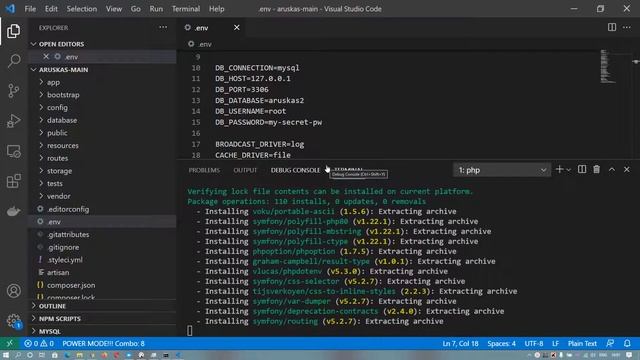Image resolution: width=640 pixels, height=360 pixels.
Task: Open the View menu
Action: pyautogui.click(x=113, y=9)
